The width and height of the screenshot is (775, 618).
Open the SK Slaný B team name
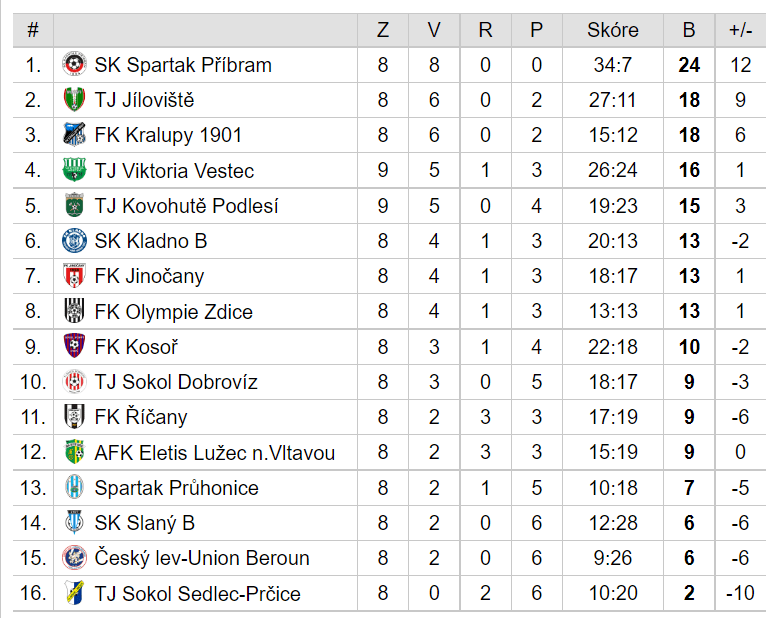(x=144, y=523)
